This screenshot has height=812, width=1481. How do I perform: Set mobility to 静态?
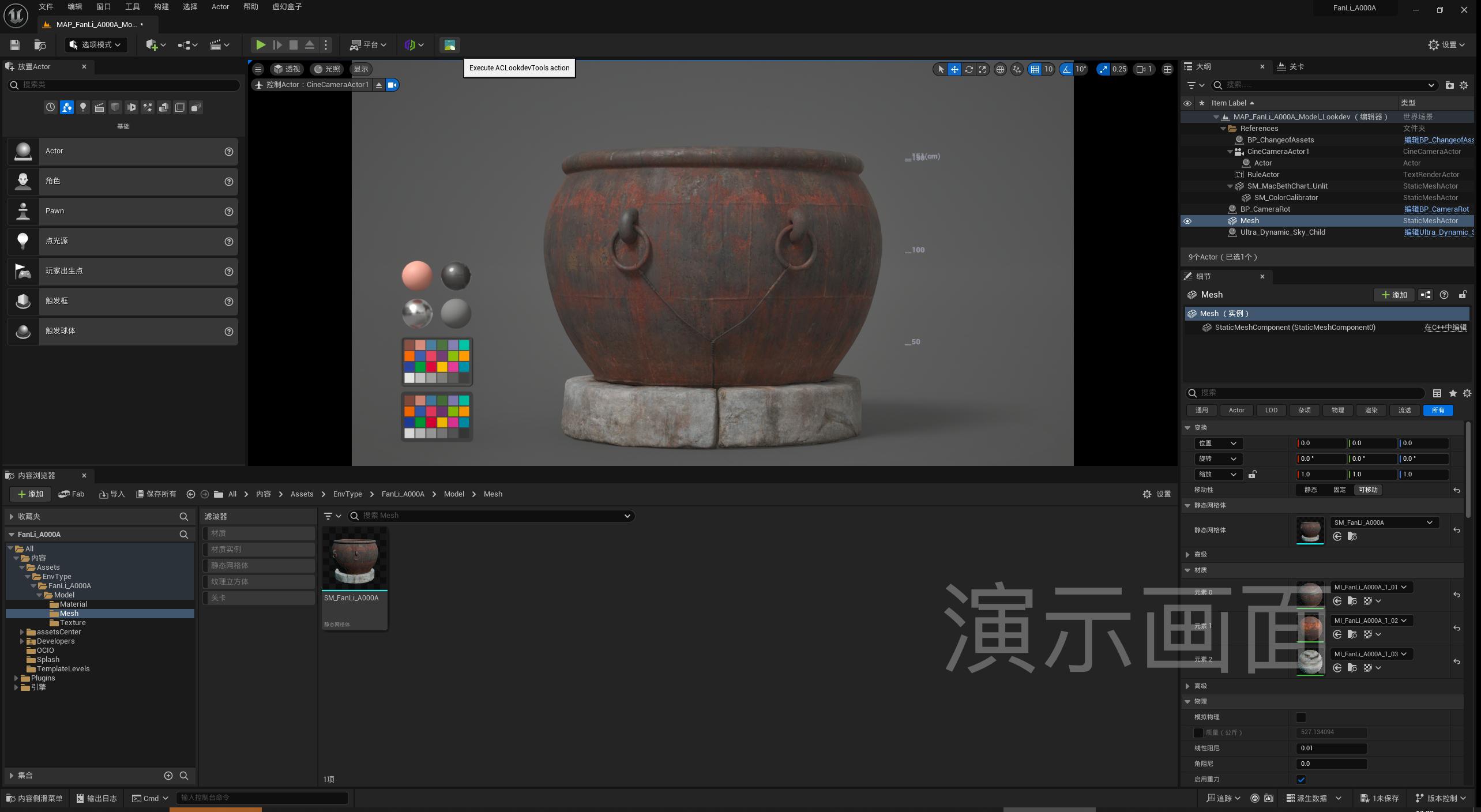click(x=1311, y=490)
